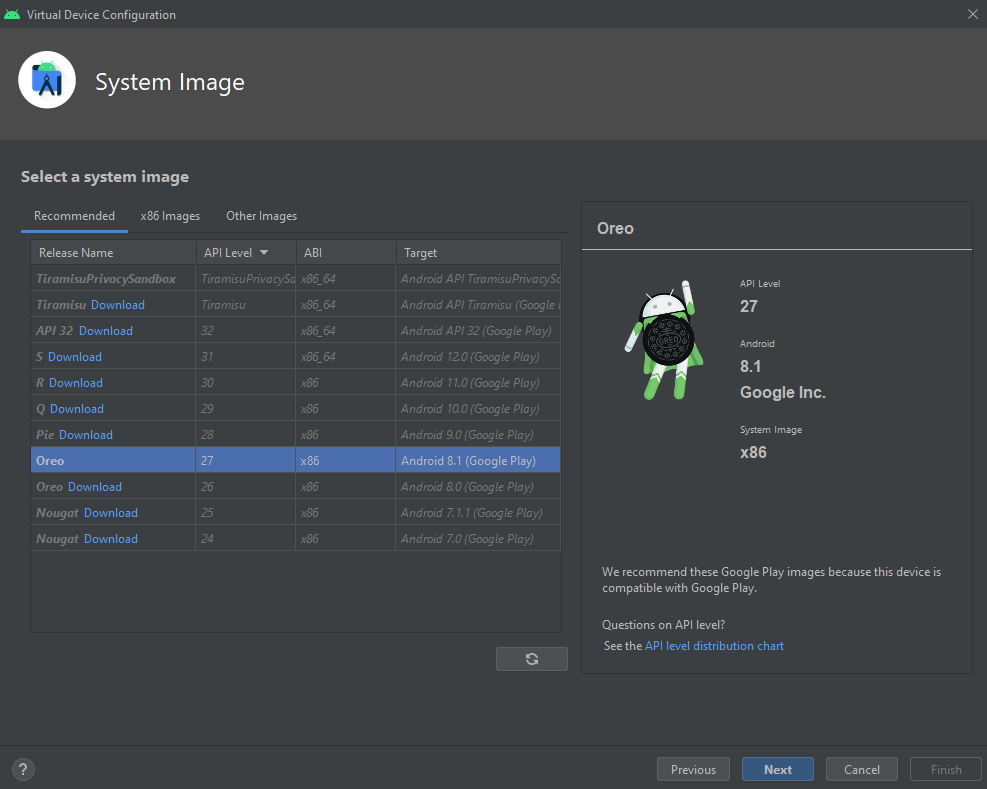This screenshot has height=789, width=987.
Task: Download the Nougat API 25 image
Action: [111, 513]
